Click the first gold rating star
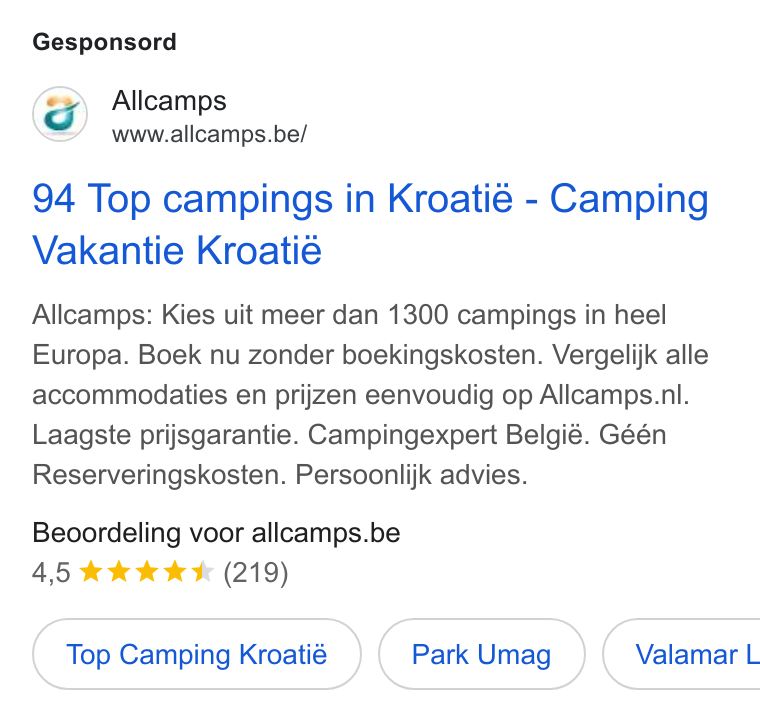760x722 pixels. point(90,571)
